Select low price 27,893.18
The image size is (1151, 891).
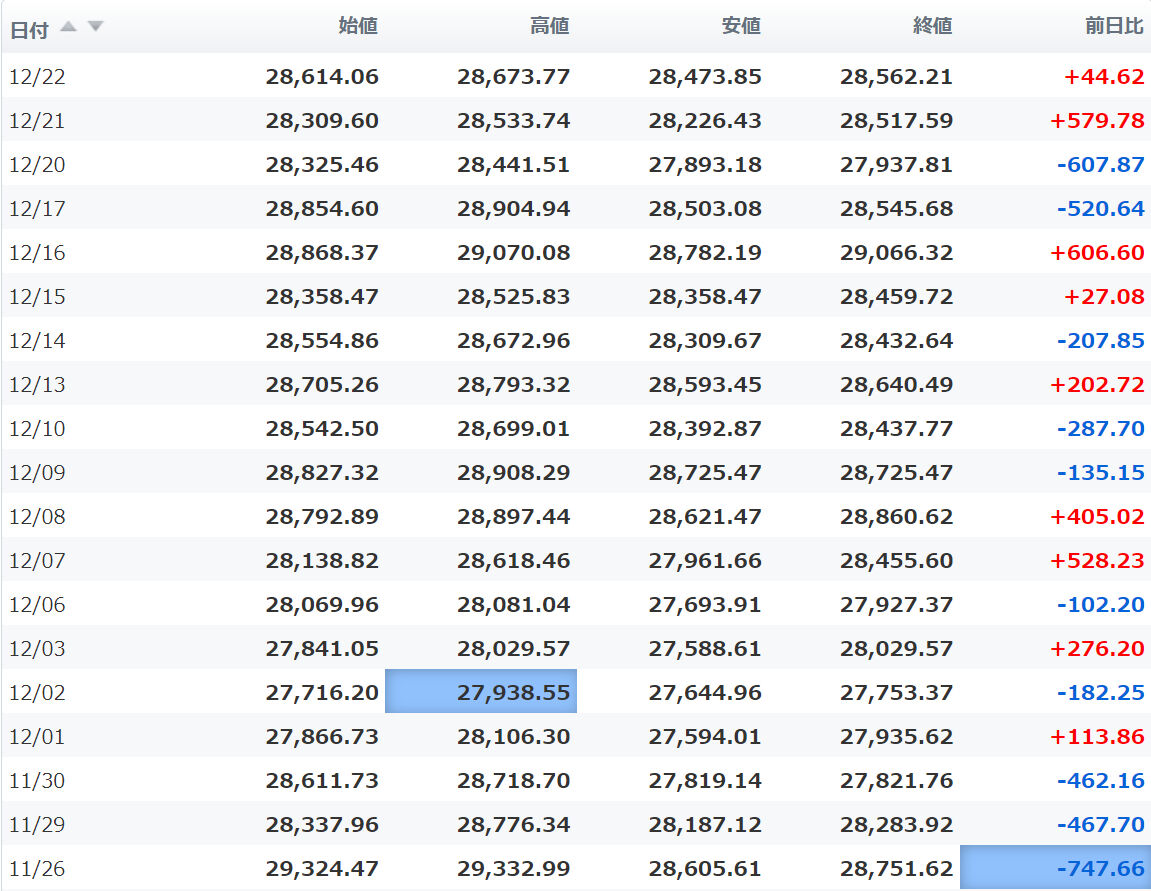point(705,164)
